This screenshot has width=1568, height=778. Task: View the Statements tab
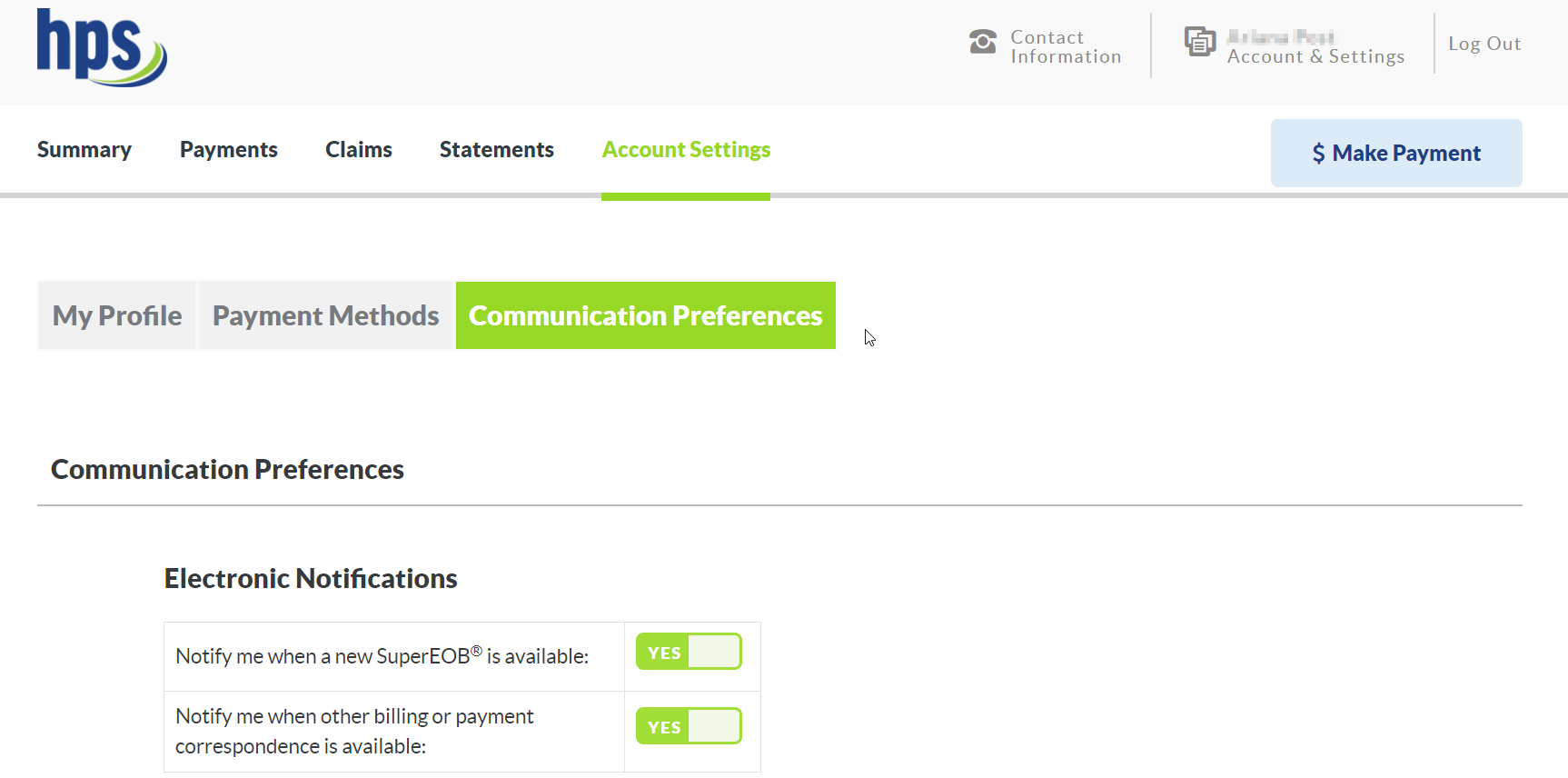[497, 150]
